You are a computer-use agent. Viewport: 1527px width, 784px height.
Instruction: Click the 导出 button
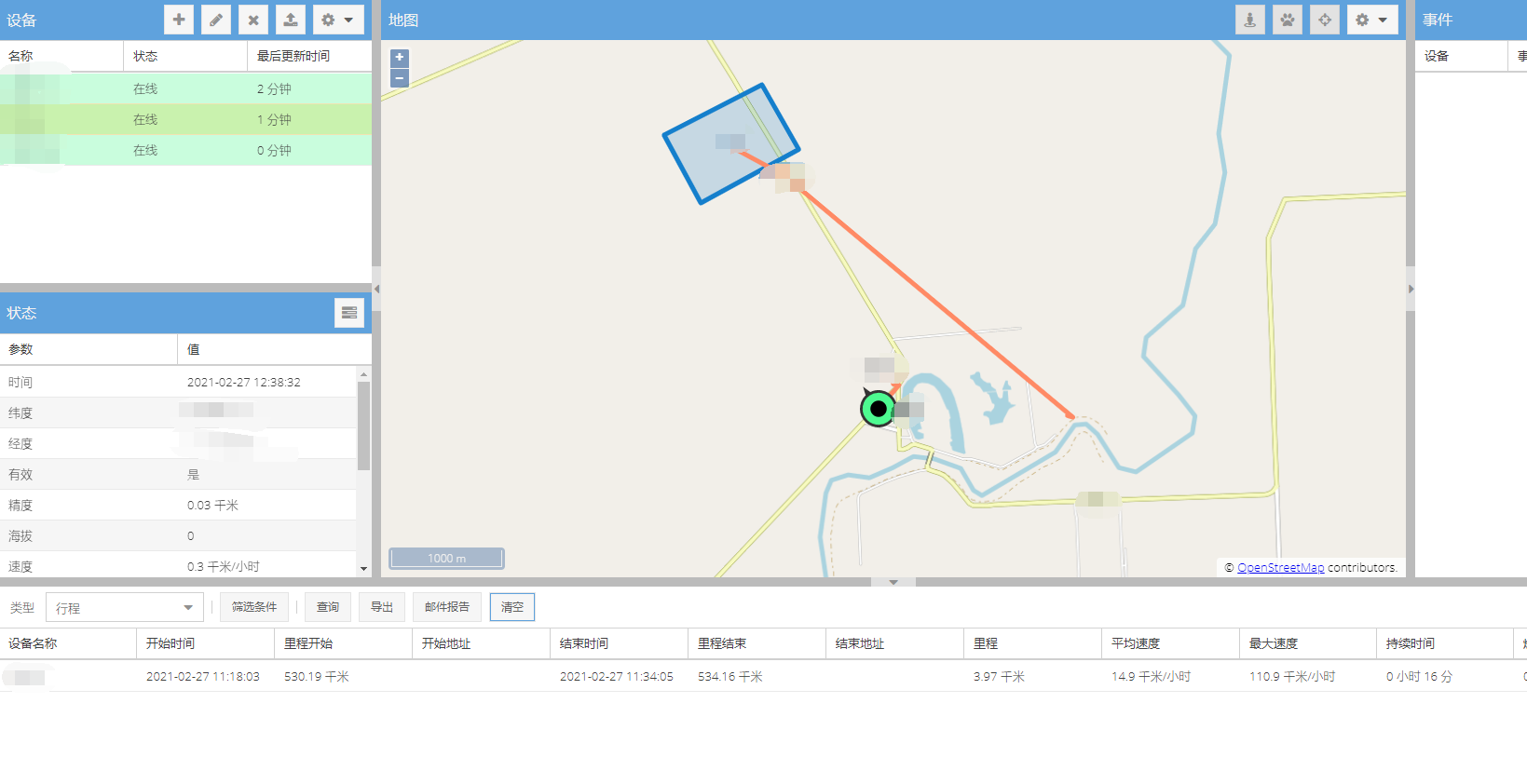pos(382,607)
